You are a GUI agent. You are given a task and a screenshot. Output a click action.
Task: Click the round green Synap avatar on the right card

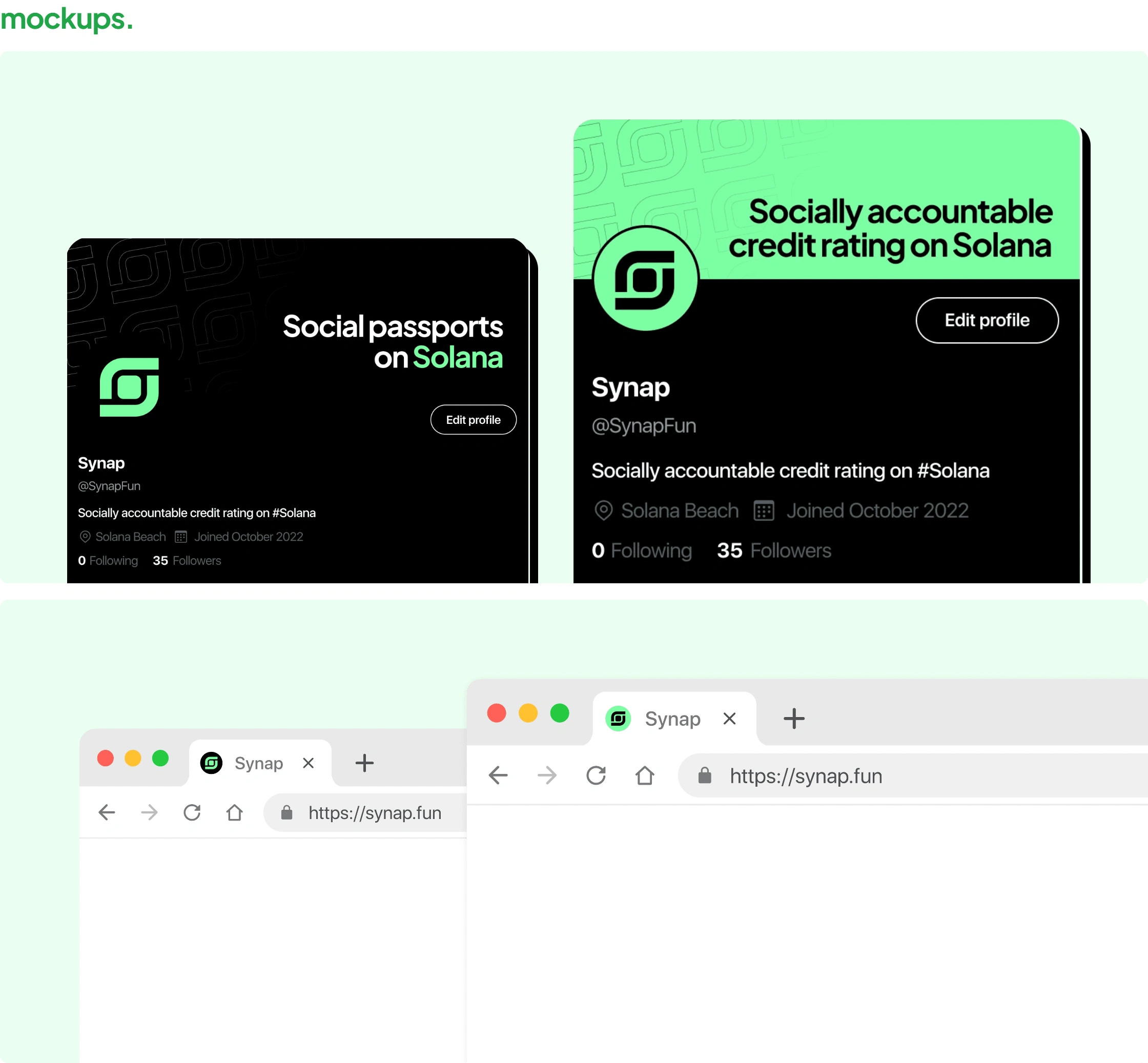click(x=645, y=279)
